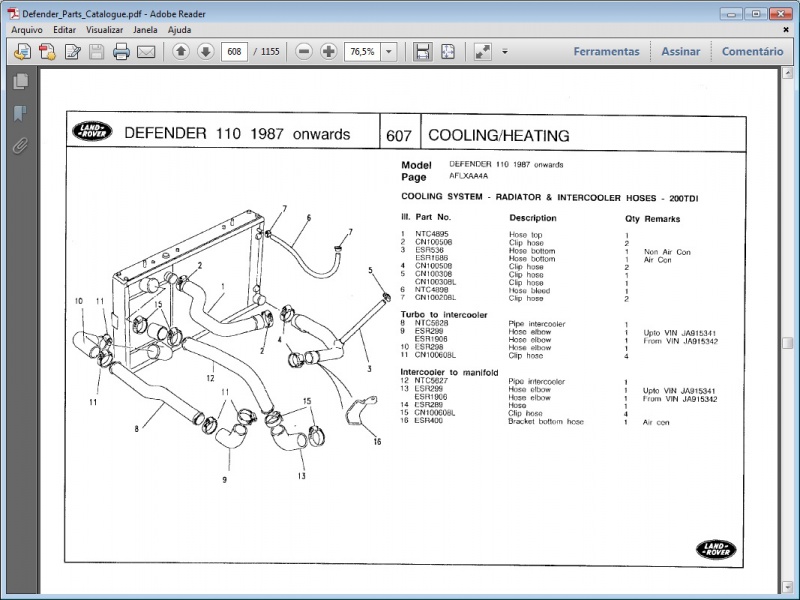Viewport: 800px width, 600px height.
Task: Click part number NTC5828
Action: [x=432, y=322]
